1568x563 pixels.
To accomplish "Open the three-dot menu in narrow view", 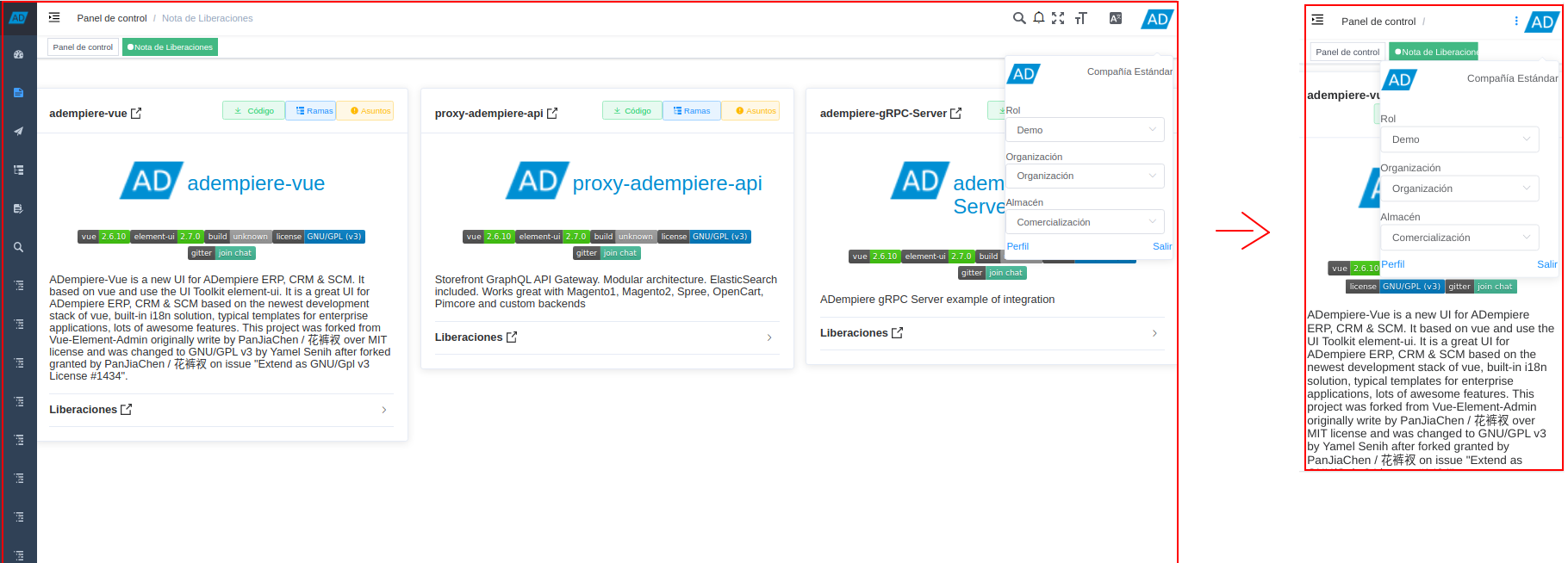I will click(1516, 22).
